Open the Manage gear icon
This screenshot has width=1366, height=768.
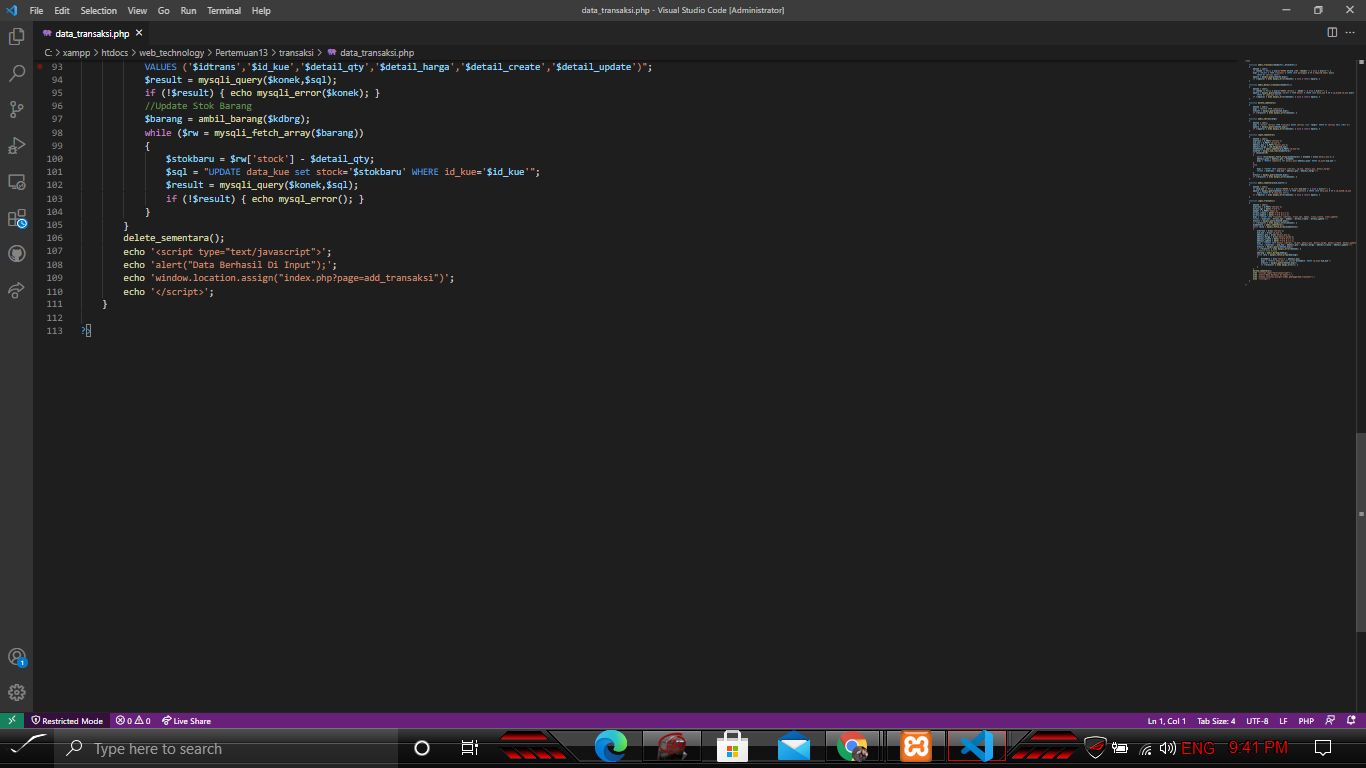[16, 692]
